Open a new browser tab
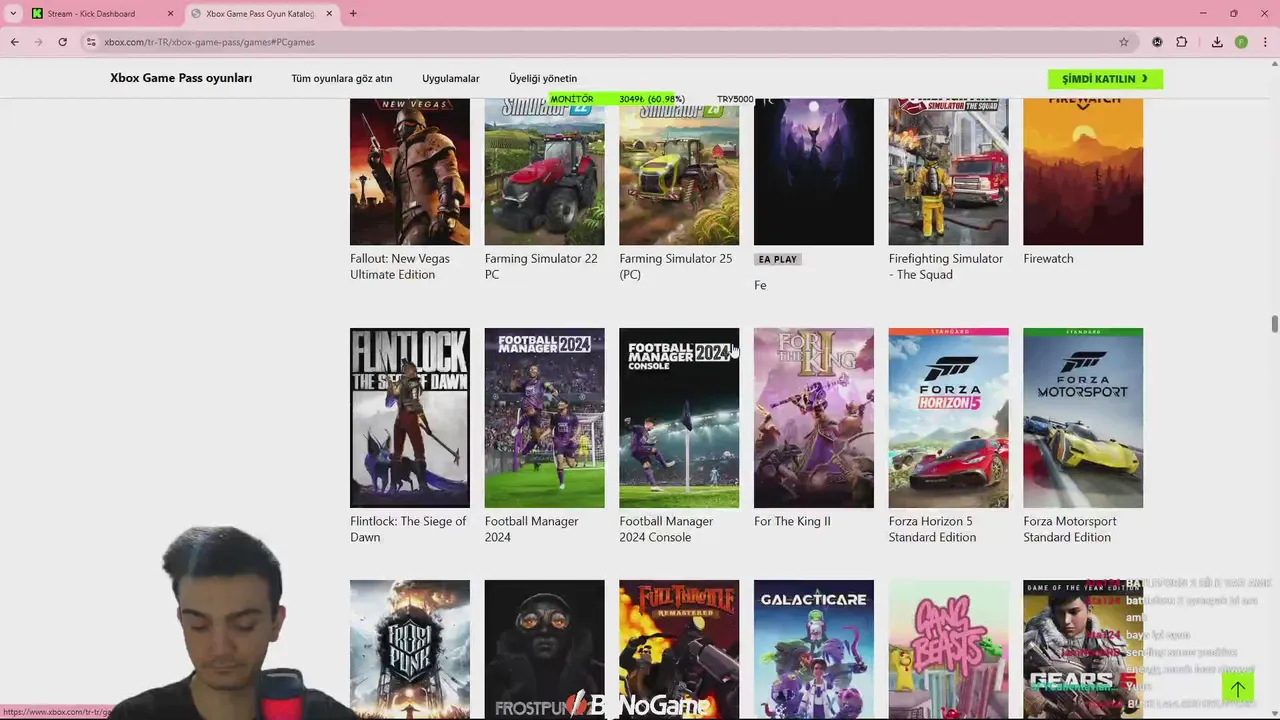Screen dimensions: 1280x720 (x=353, y=13)
